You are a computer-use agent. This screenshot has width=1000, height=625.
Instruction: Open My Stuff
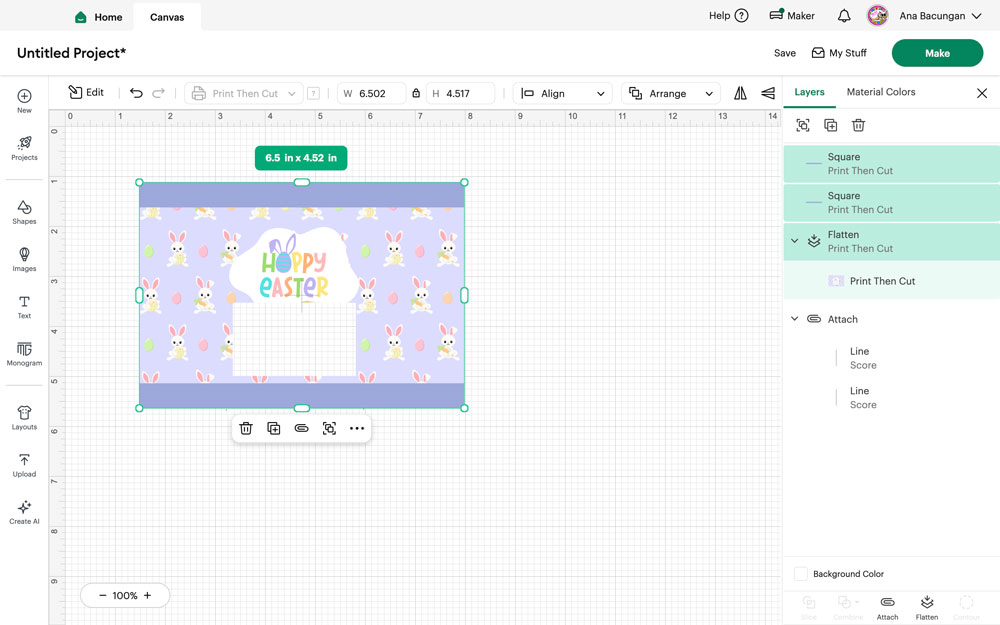coord(839,53)
